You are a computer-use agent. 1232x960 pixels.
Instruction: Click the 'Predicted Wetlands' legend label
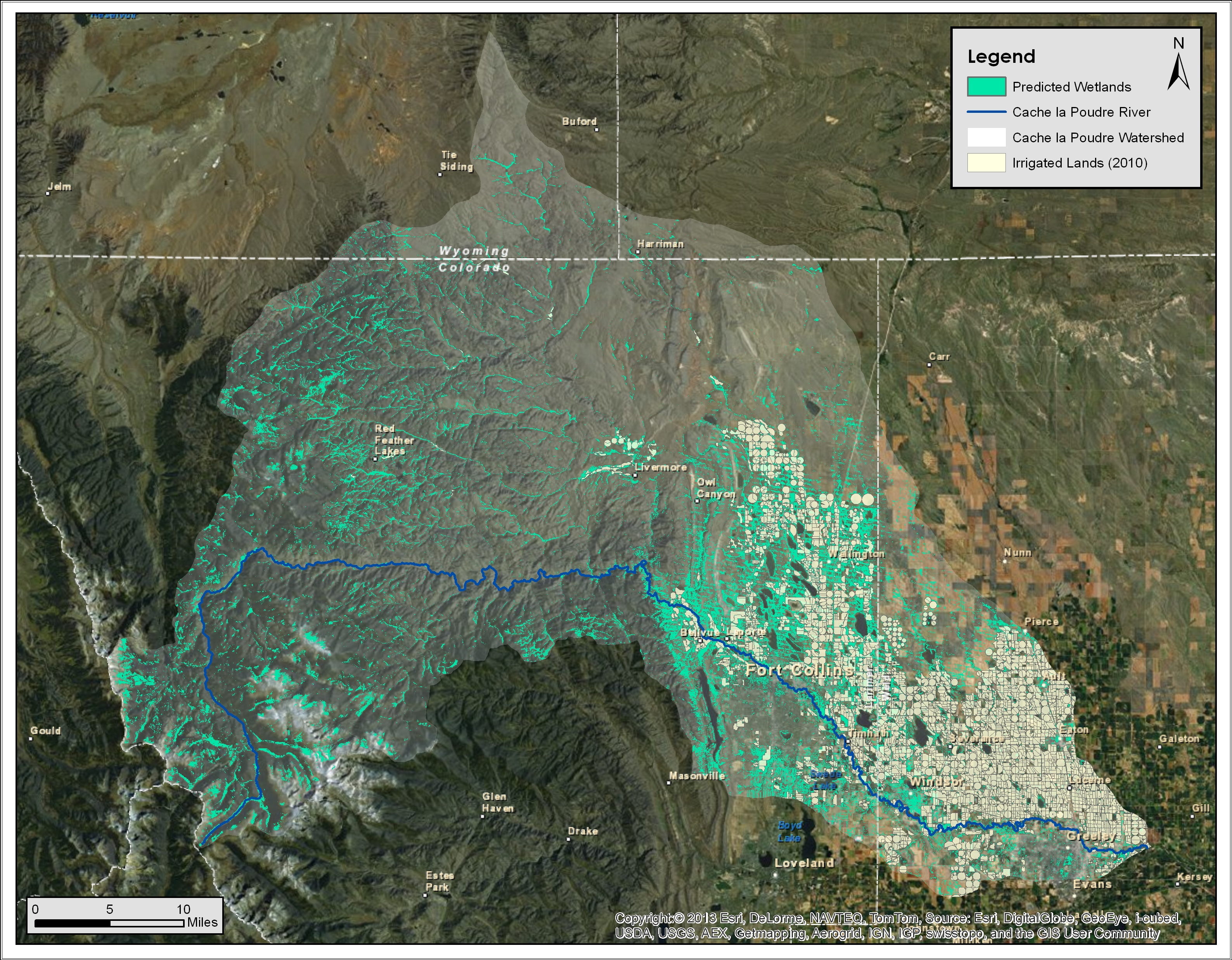point(1071,87)
